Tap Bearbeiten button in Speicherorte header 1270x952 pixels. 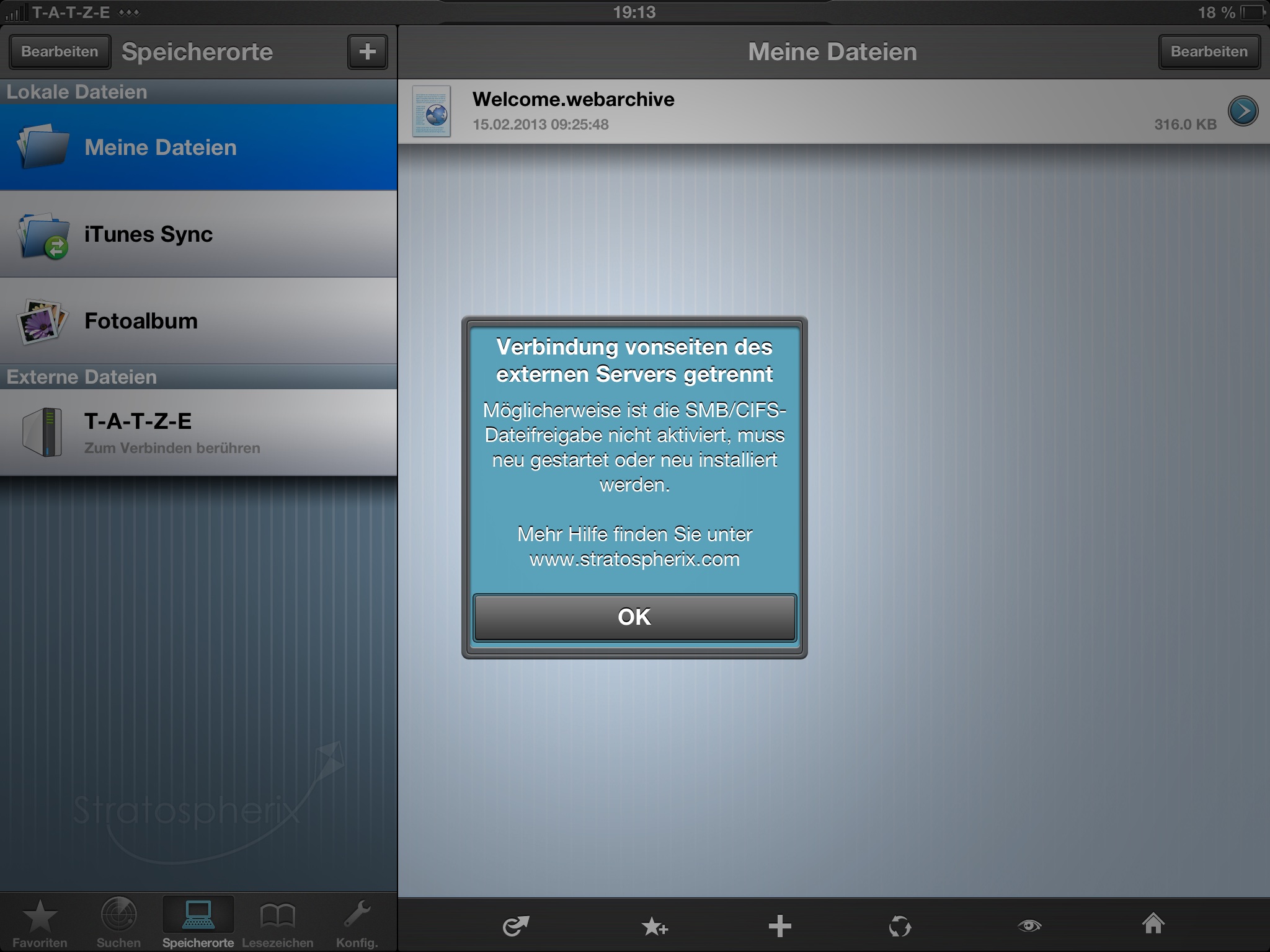click(x=60, y=51)
